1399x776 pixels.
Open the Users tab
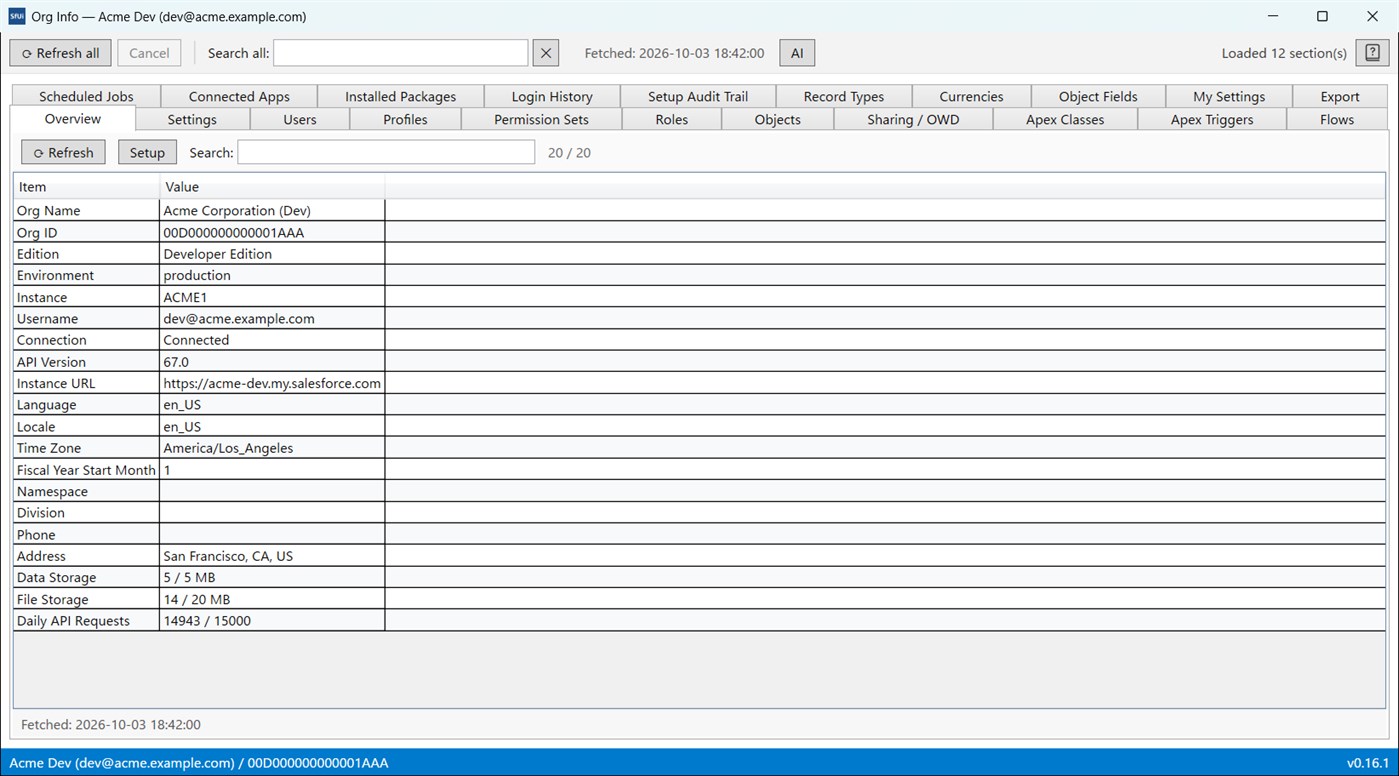(300, 119)
